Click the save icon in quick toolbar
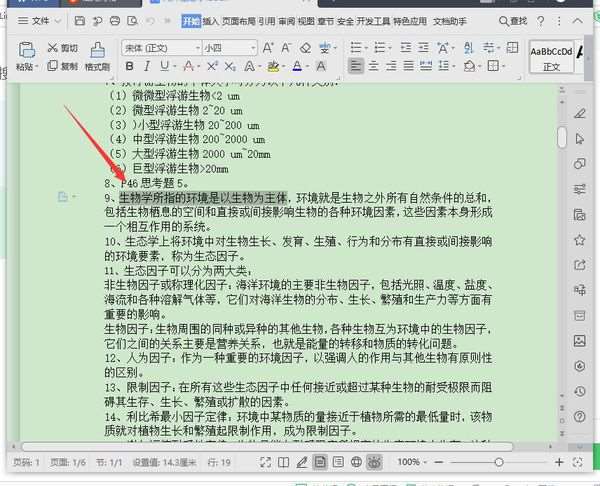 (80, 21)
